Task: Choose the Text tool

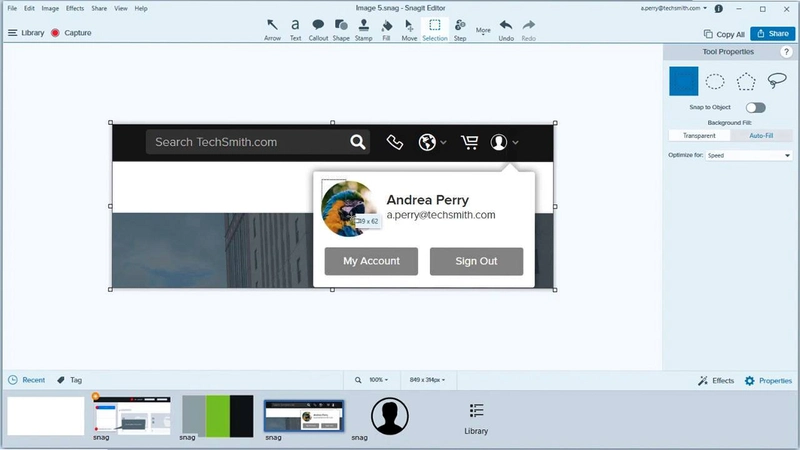Action: 295,30
